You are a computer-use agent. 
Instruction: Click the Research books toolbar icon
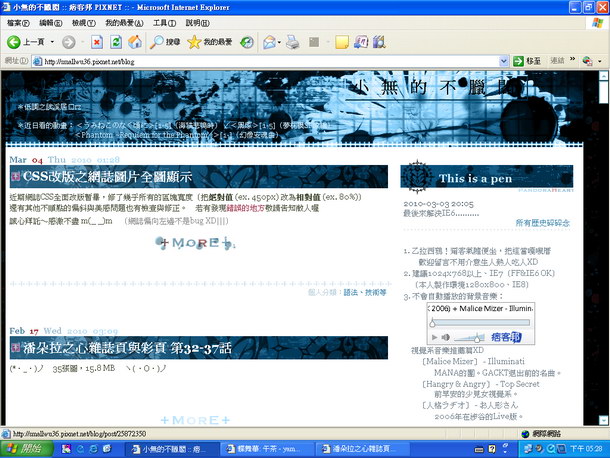379,42
